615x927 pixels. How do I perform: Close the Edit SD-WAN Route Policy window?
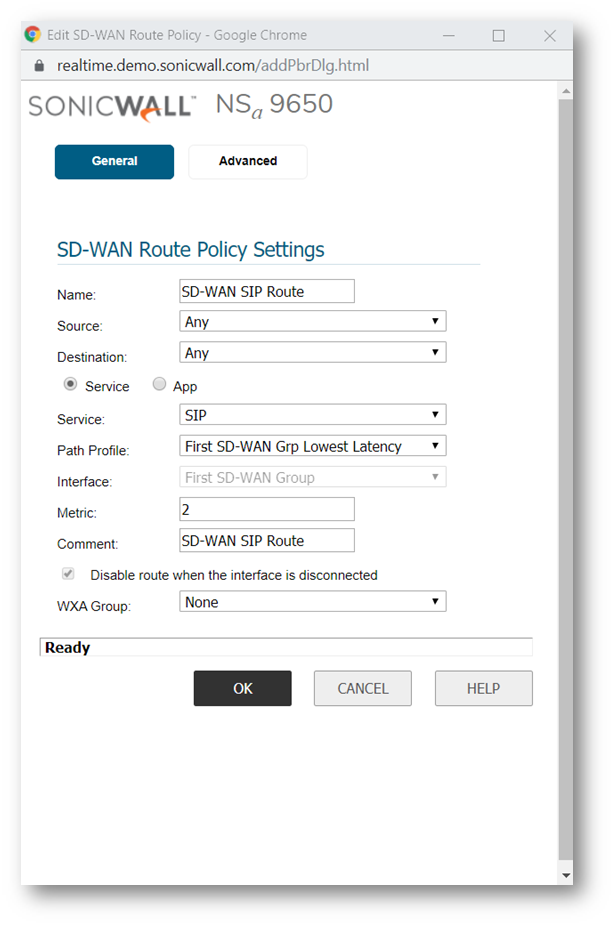coord(549,35)
